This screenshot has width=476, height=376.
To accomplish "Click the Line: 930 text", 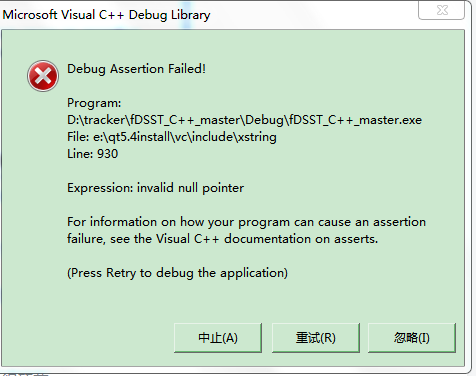I will pos(92,154).
